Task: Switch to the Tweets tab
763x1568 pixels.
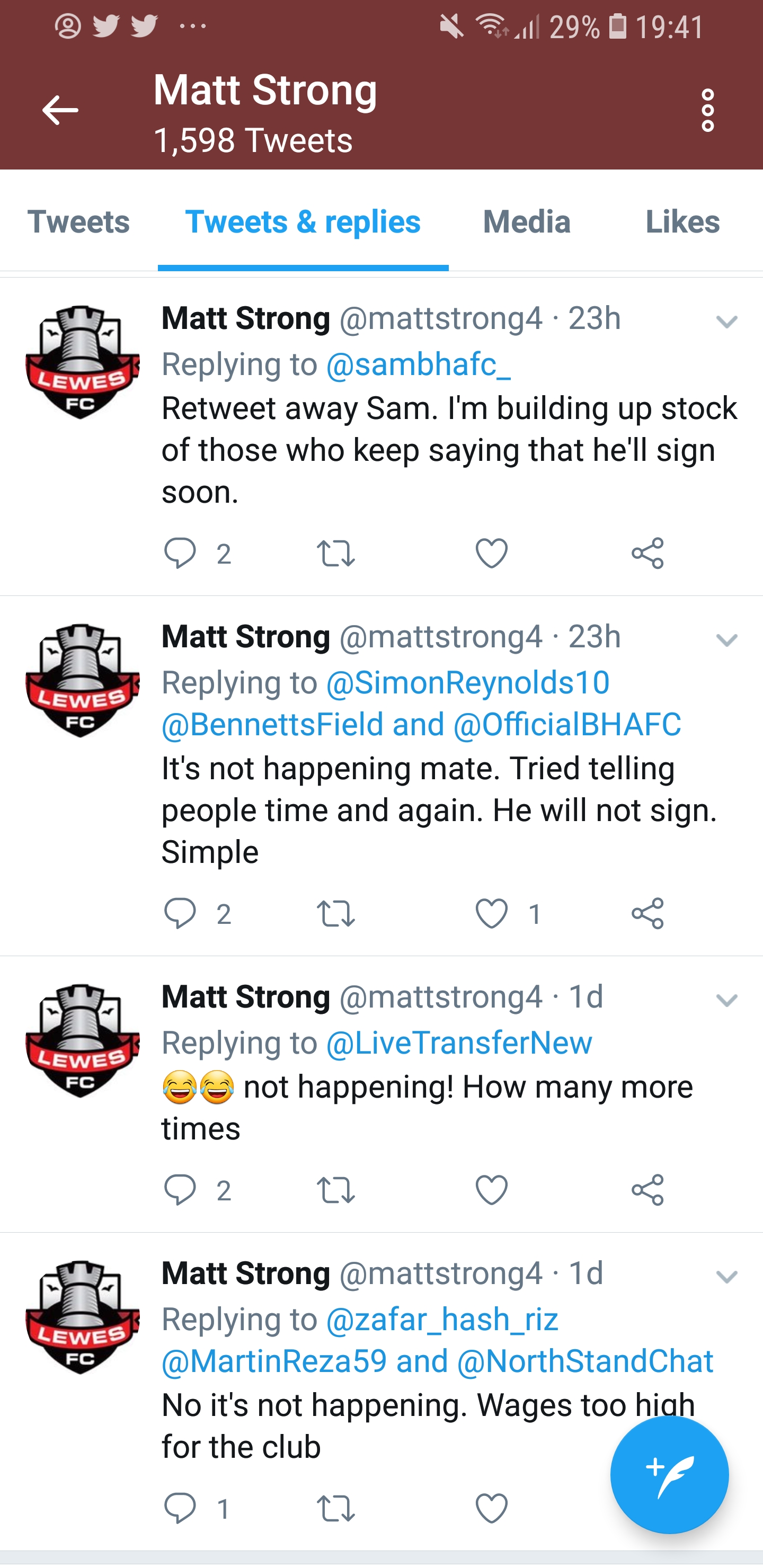Action: (78, 221)
